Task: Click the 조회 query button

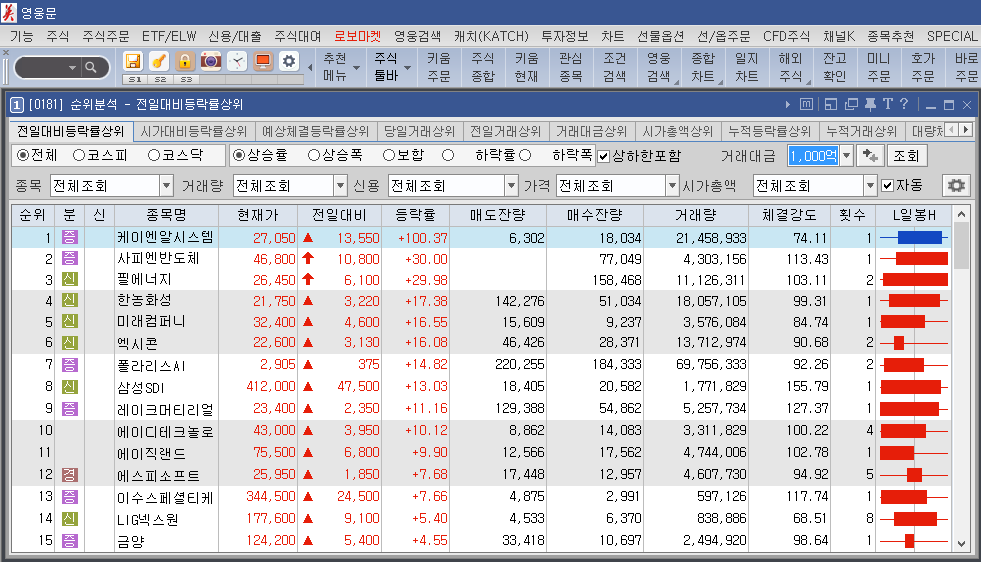Action: pos(907,155)
